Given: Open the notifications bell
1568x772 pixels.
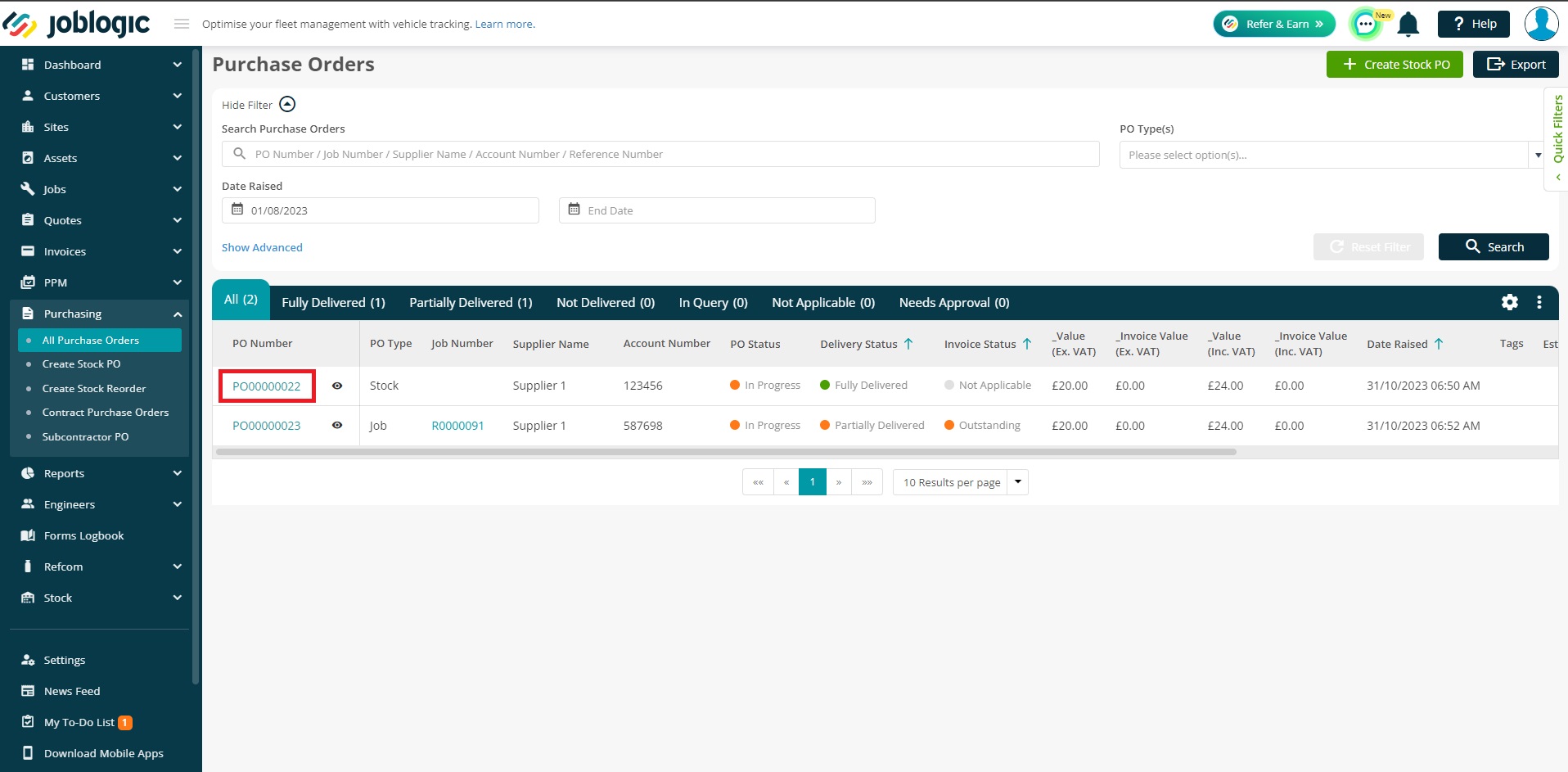Looking at the screenshot, I should click(x=1408, y=25).
